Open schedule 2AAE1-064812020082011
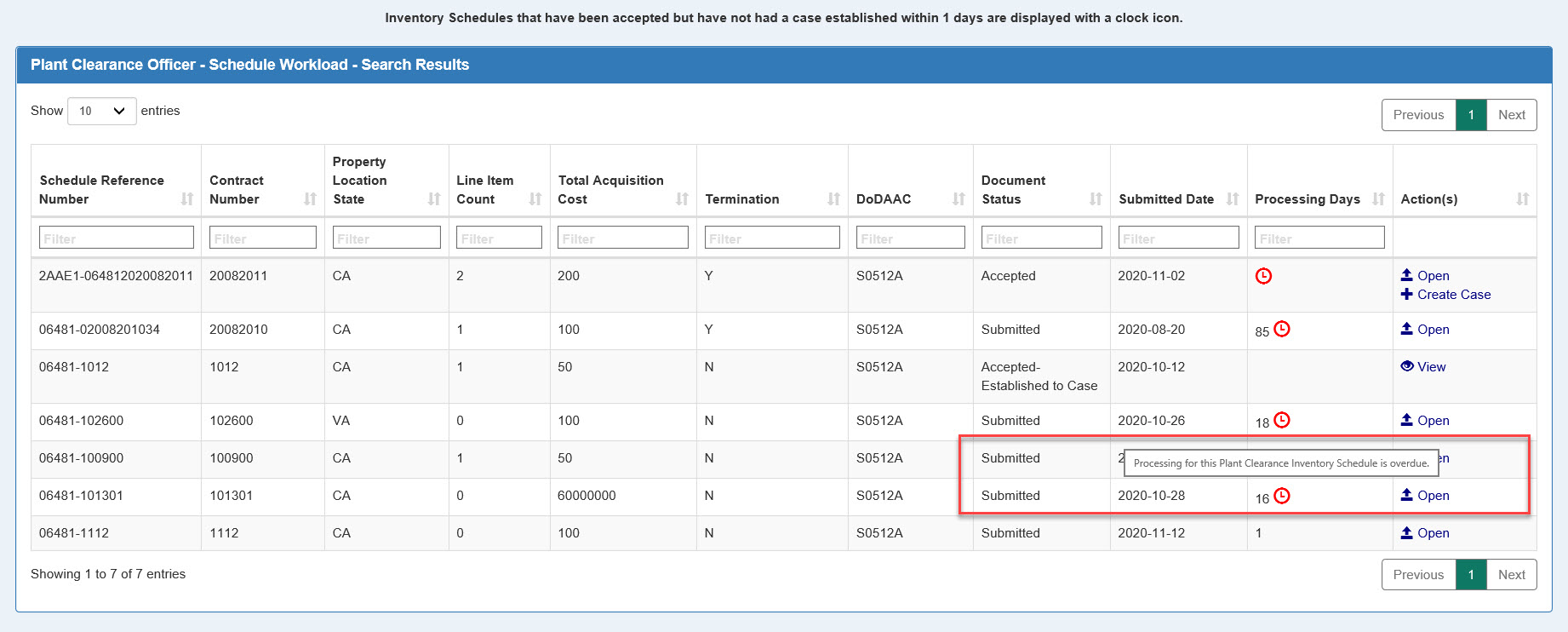The width and height of the screenshot is (1568, 632). click(x=1425, y=276)
